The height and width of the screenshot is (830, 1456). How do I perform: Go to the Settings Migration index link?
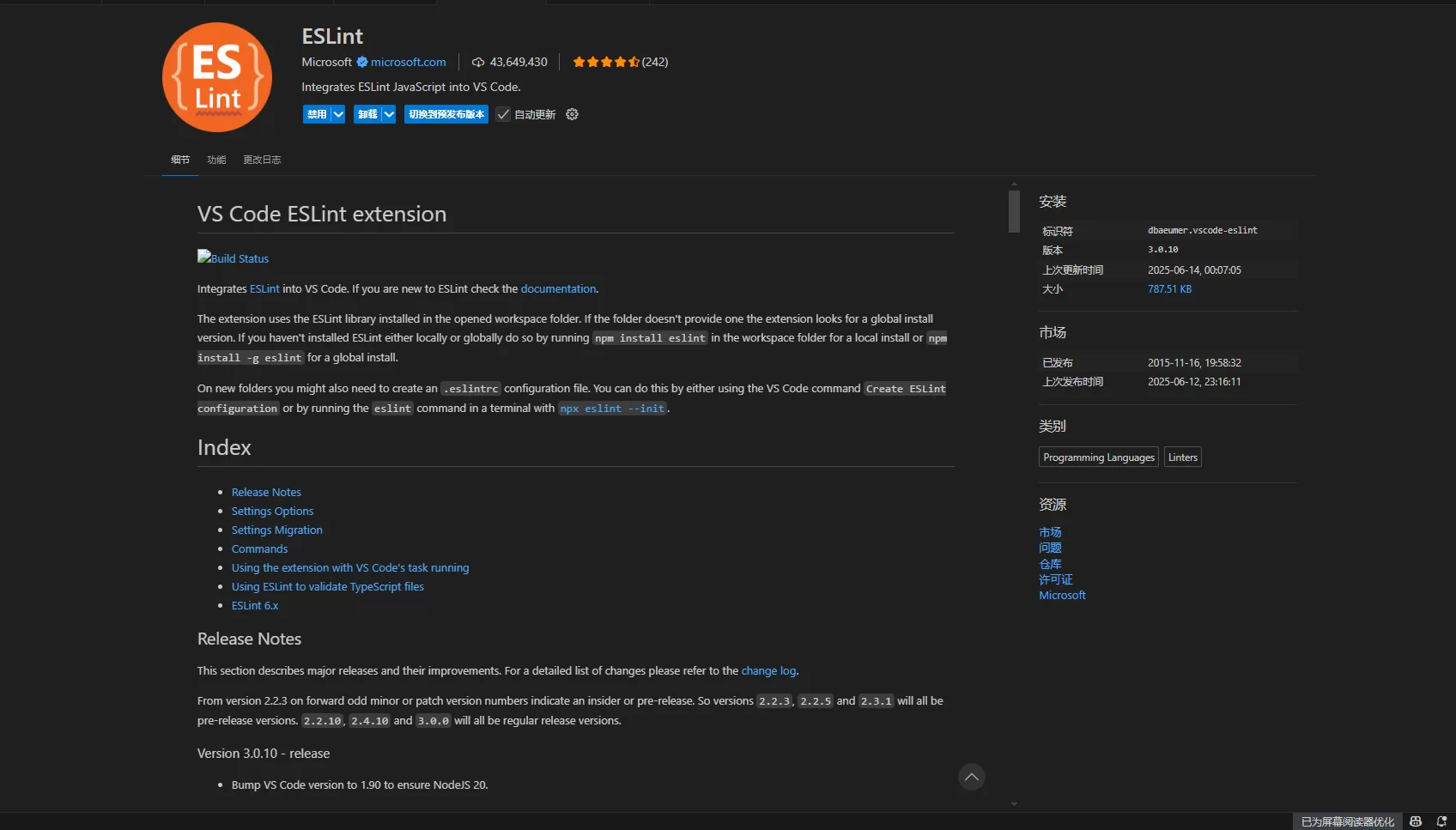click(x=276, y=530)
